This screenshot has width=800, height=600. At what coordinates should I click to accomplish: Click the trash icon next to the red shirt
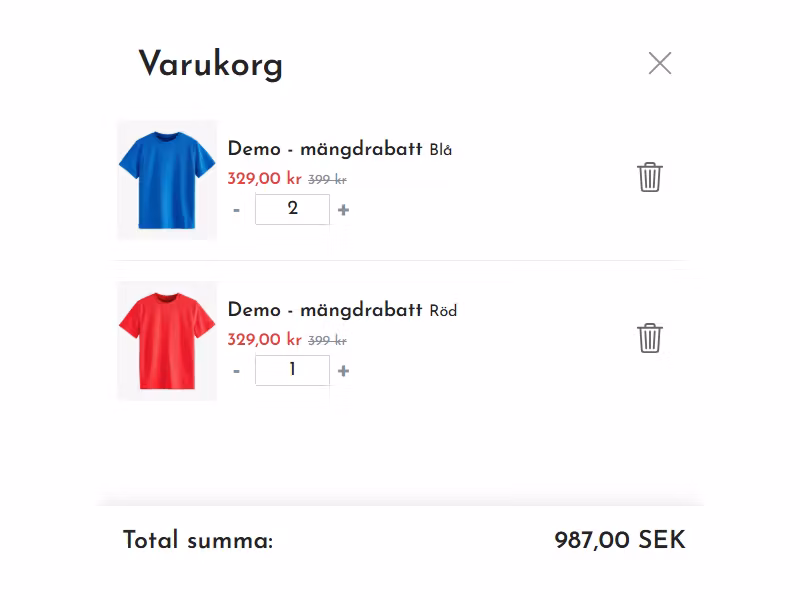(x=650, y=340)
